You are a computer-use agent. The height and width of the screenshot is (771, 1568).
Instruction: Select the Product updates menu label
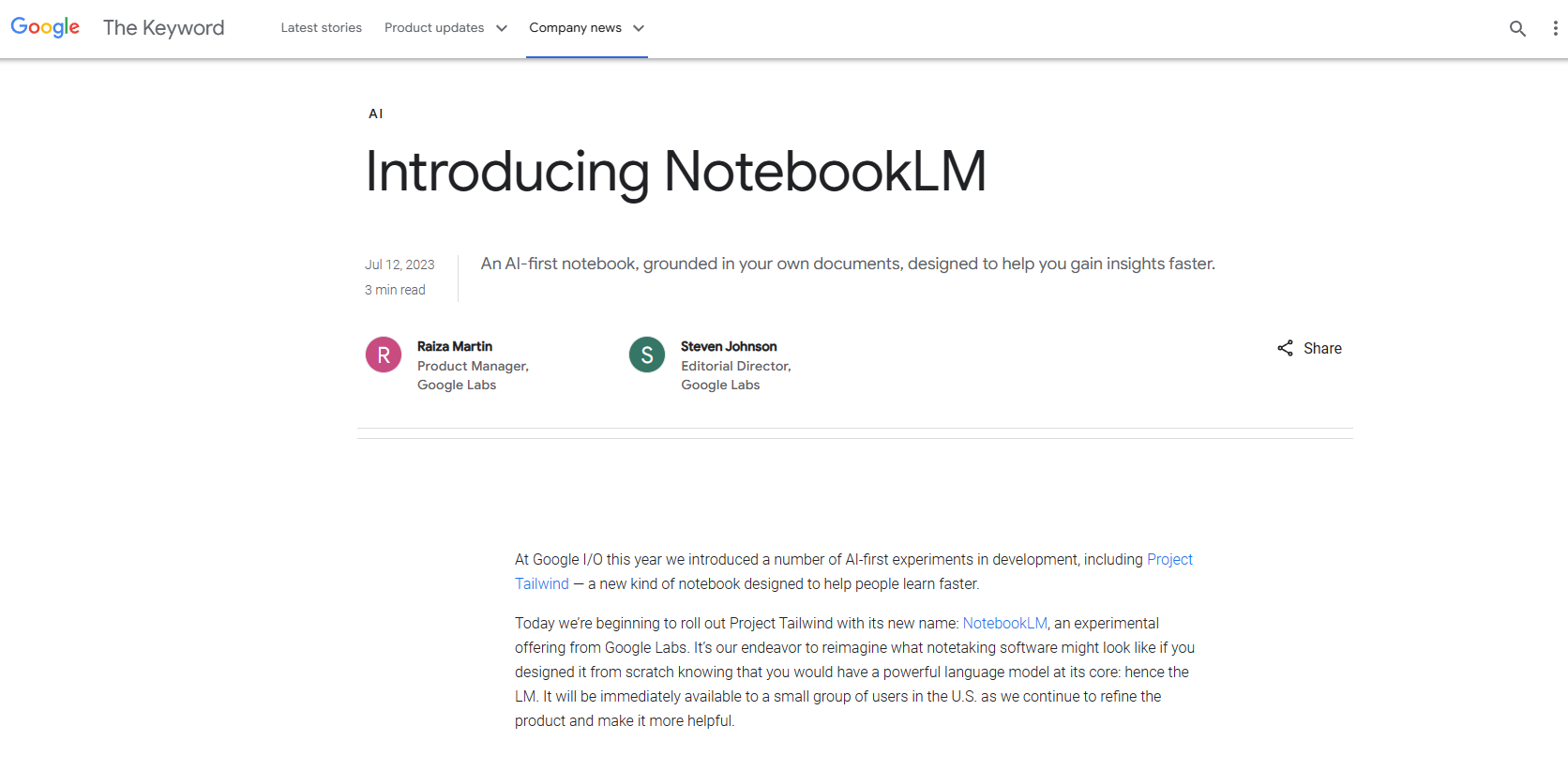434,28
